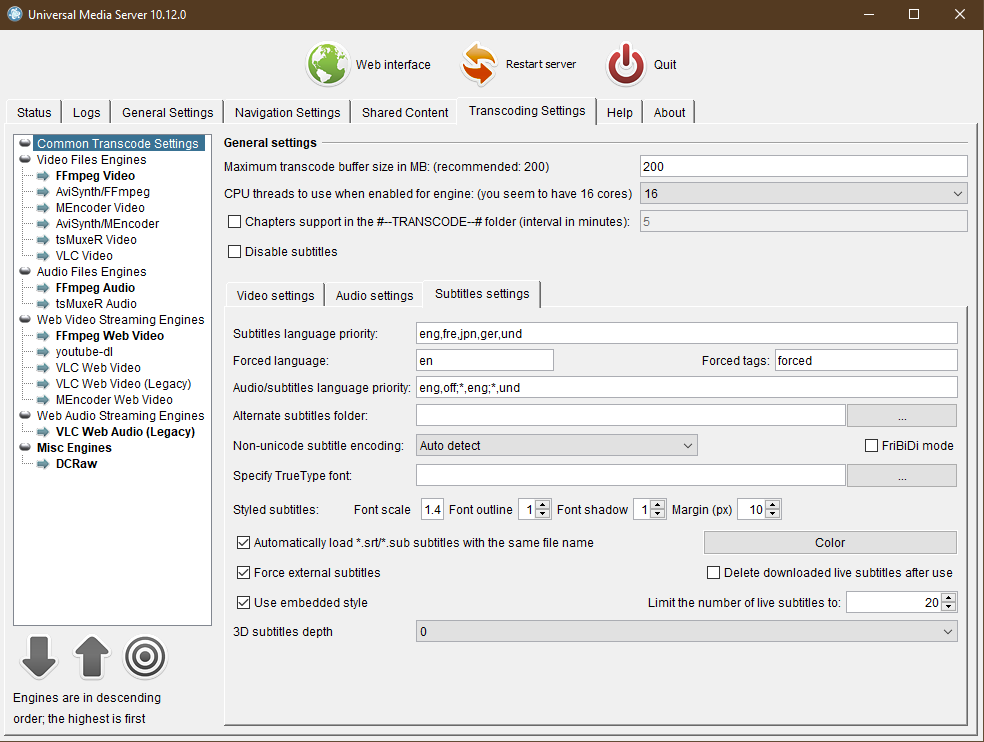Increase live subtitles limit up arrow
Viewport: 984px width, 742px height.
coord(949,598)
